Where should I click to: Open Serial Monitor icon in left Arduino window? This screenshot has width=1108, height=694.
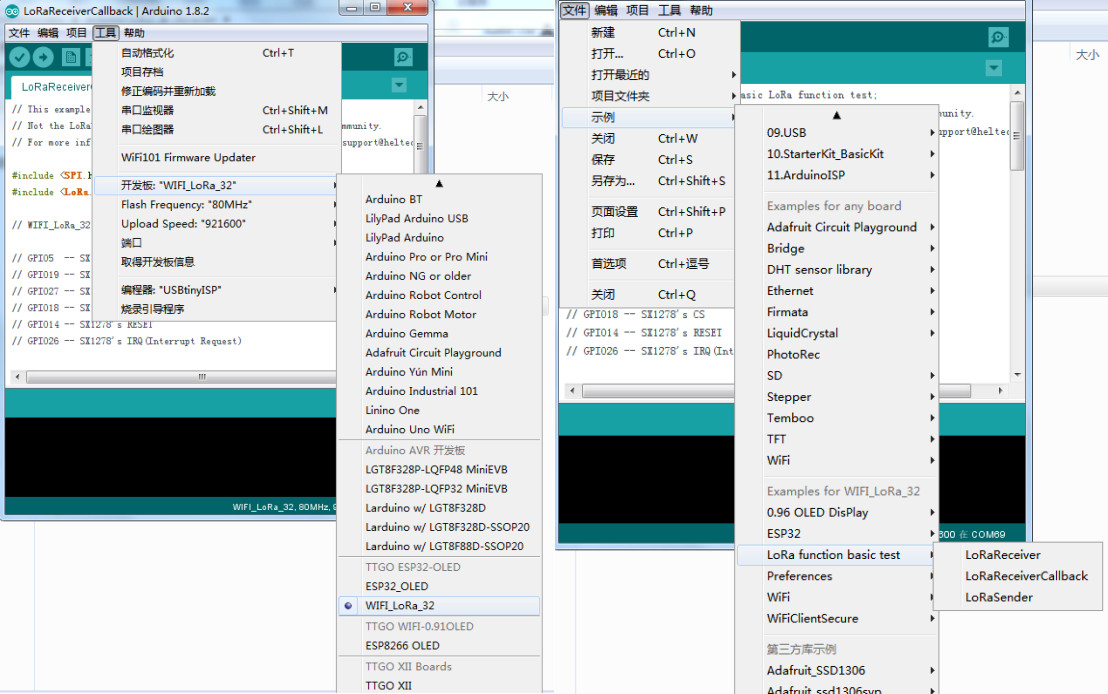click(403, 57)
